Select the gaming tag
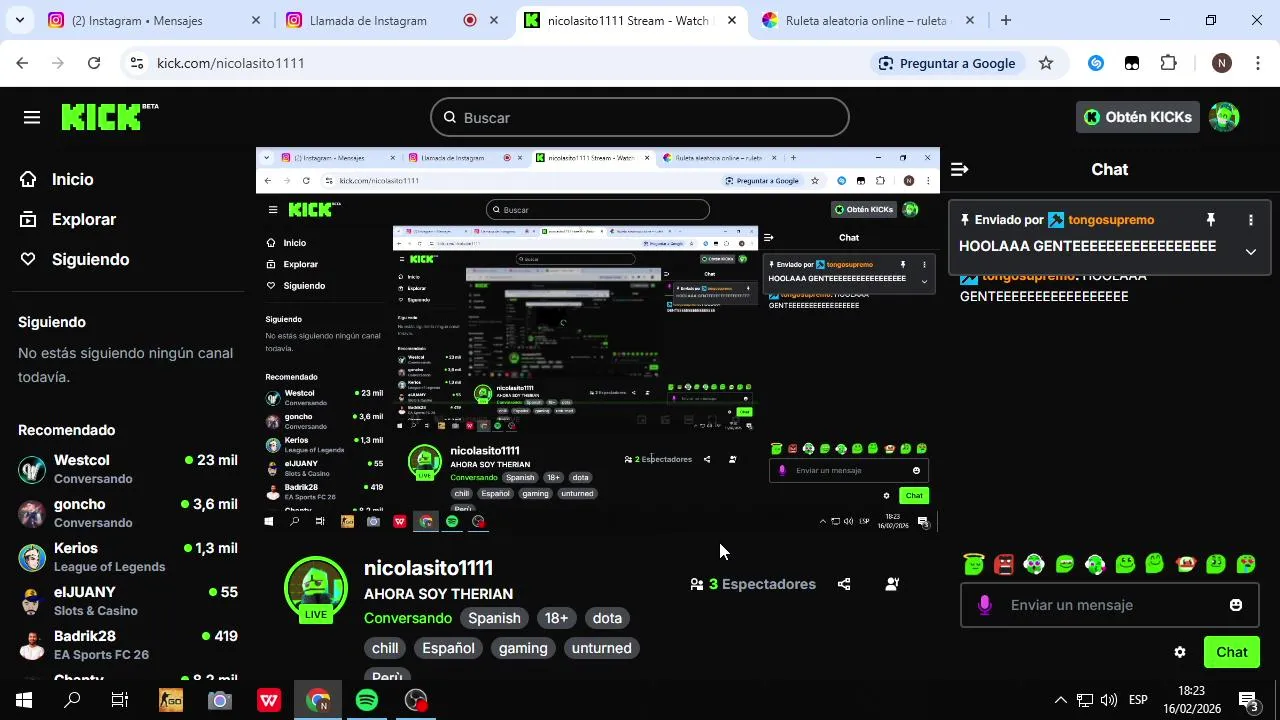The image size is (1280, 720). (x=523, y=648)
